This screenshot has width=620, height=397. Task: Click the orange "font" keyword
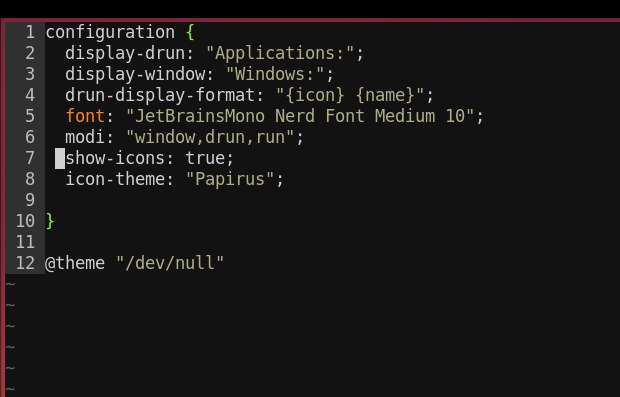coord(85,116)
